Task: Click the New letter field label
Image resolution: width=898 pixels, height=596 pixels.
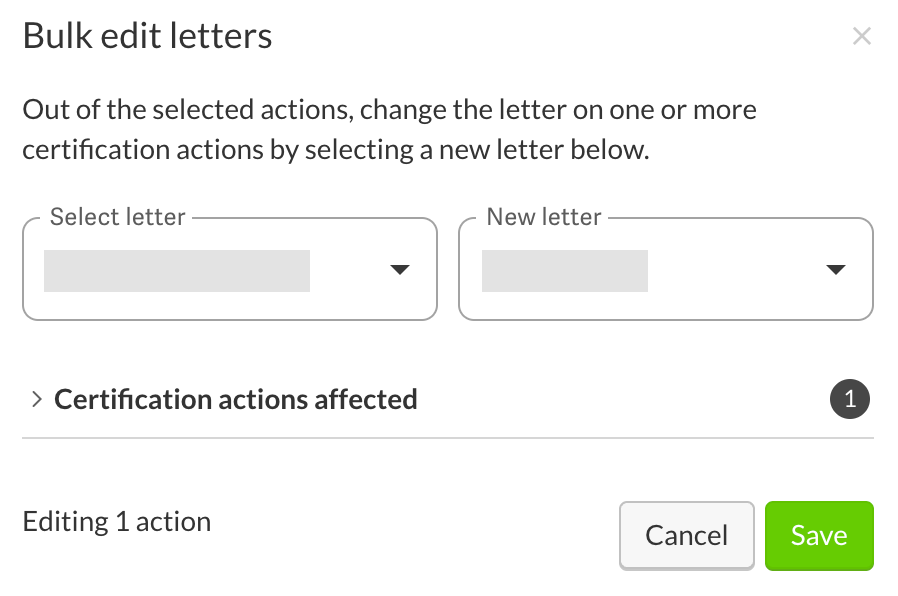Action: [x=544, y=217]
